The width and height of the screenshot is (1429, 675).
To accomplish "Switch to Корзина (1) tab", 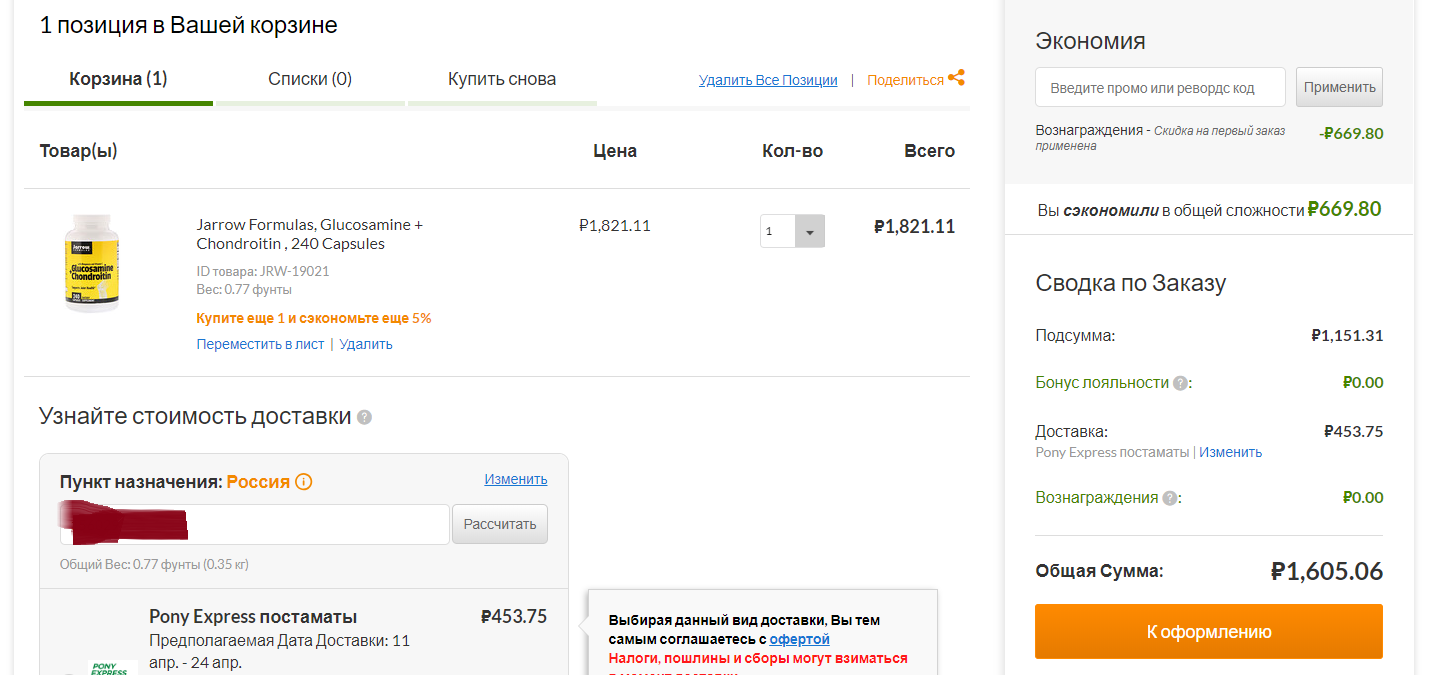I will pyautogui.click(x=118, y=79).
